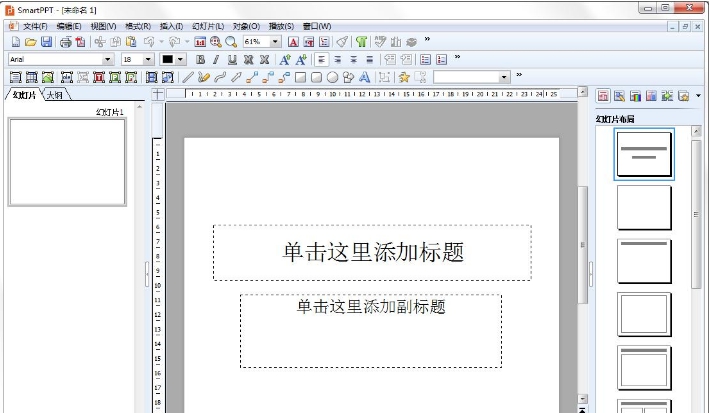Expand the redo history dropdown arrow
This screenshot has width=710, height=413.
click(187, 42)
